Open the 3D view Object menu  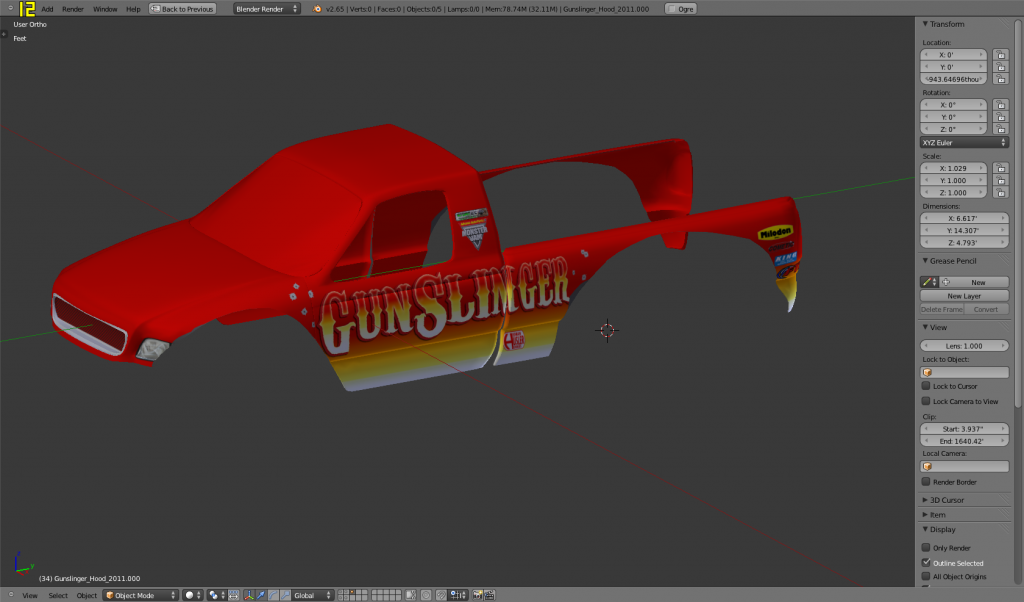click(x=86, y=595)
